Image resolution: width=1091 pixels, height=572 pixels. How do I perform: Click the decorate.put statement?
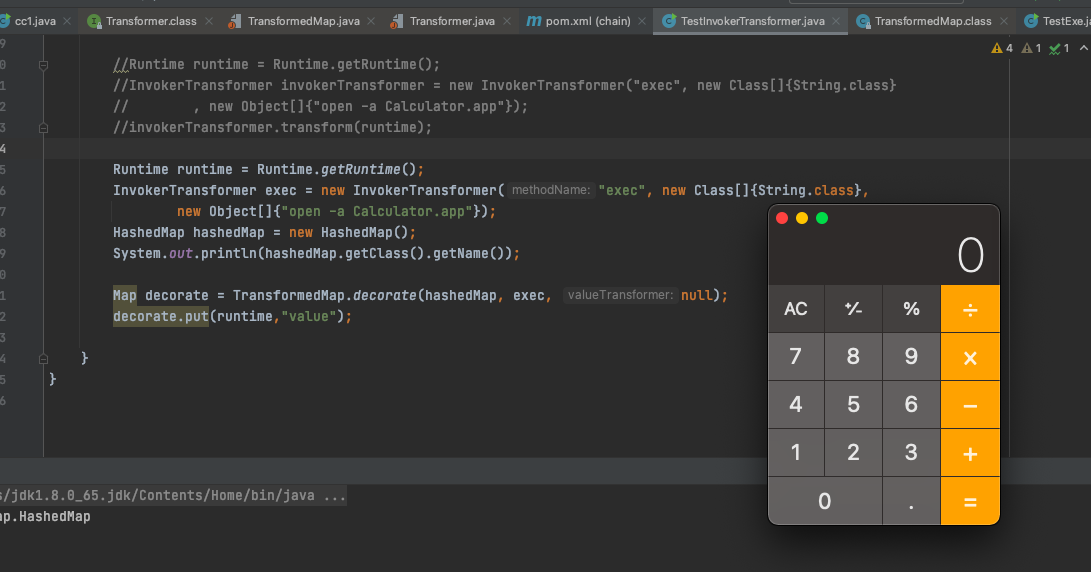coord(232,316)
